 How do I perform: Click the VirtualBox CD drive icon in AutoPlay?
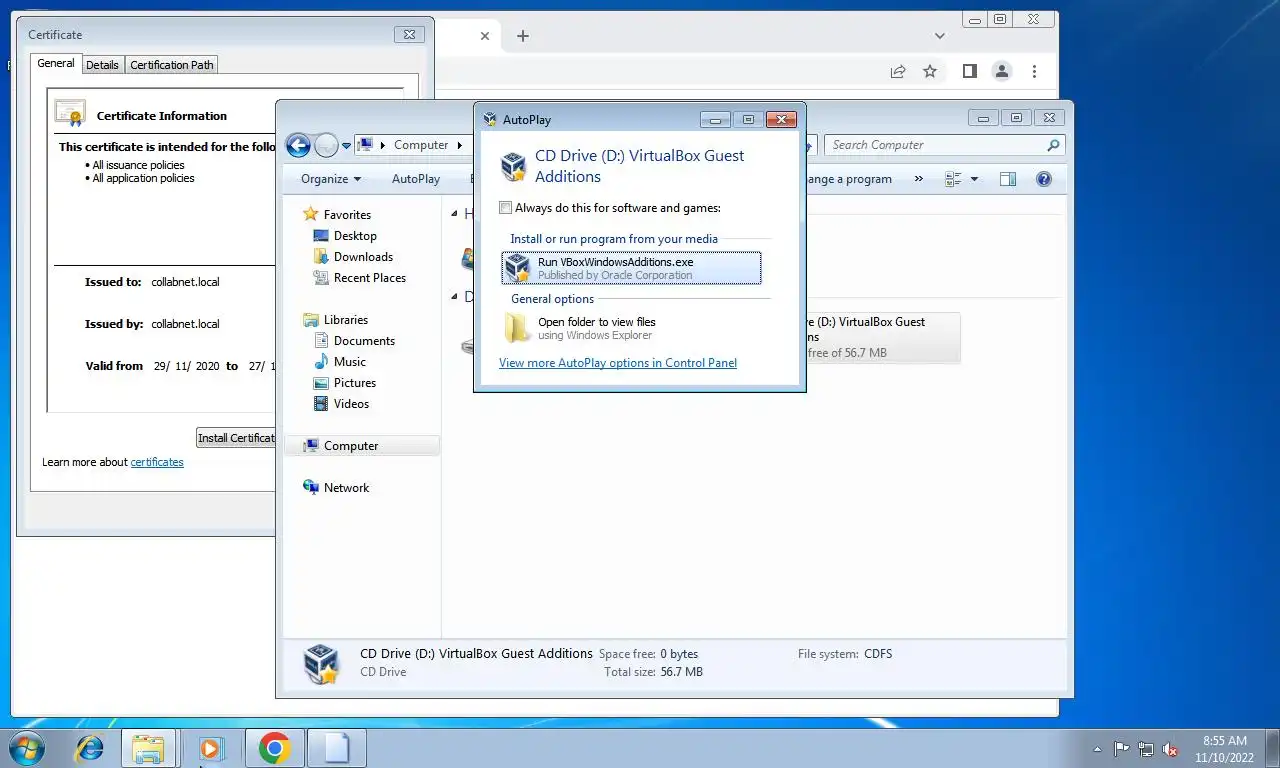[x=514, y=166]
